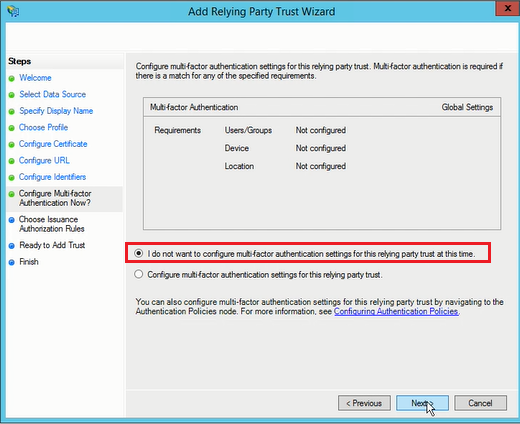Click 'Not configured' value for Users/Groups
Viewport: 520px width, 424px height.
point(321,130)
